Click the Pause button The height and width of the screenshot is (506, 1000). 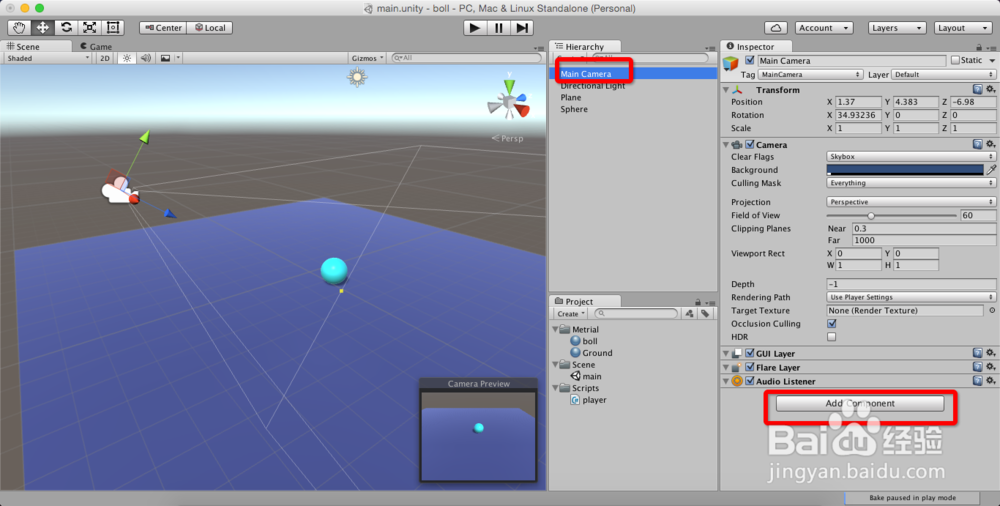(x=498, y=27)
